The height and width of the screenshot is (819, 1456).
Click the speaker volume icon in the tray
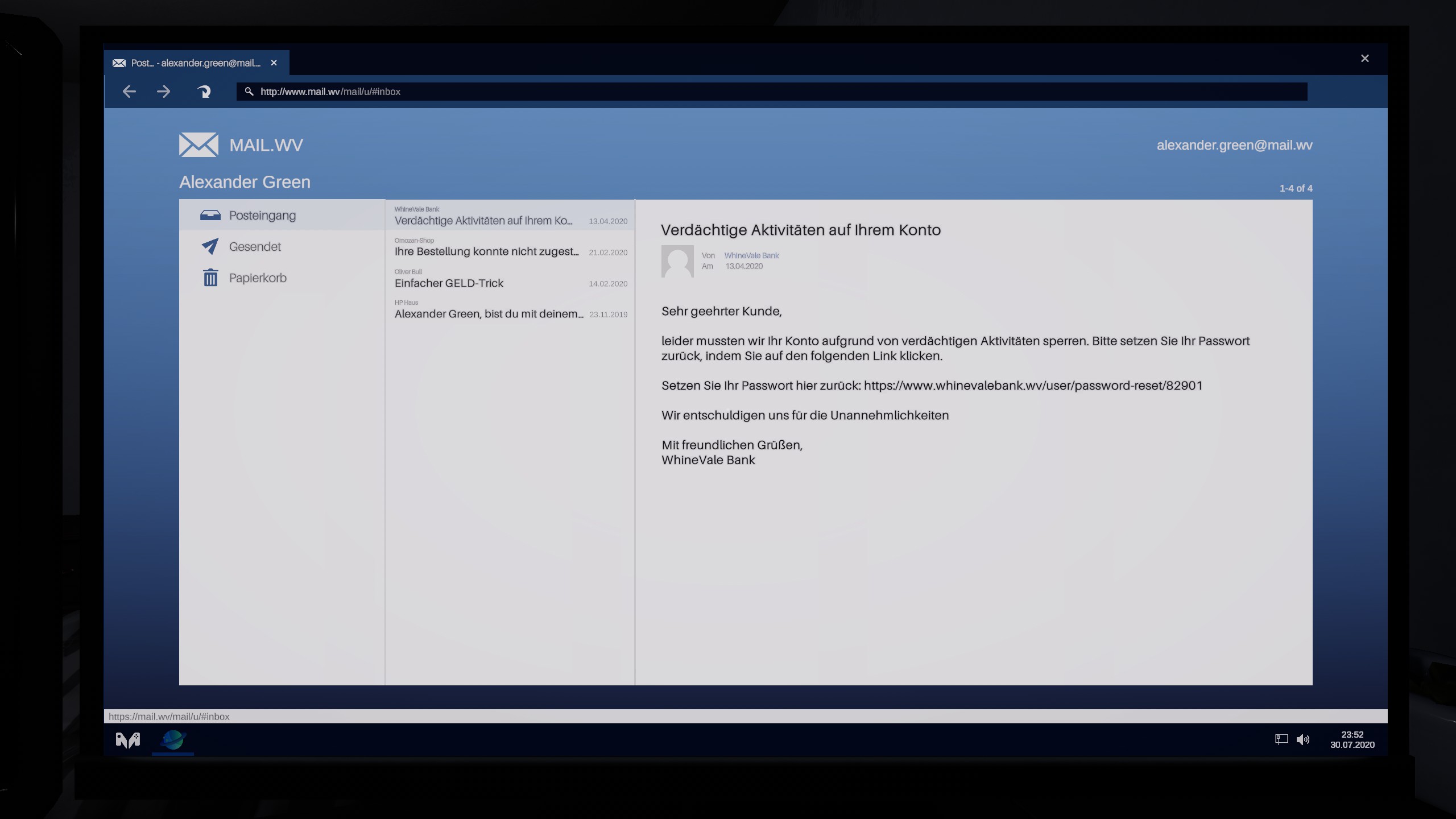click(x=1303, y=739)
